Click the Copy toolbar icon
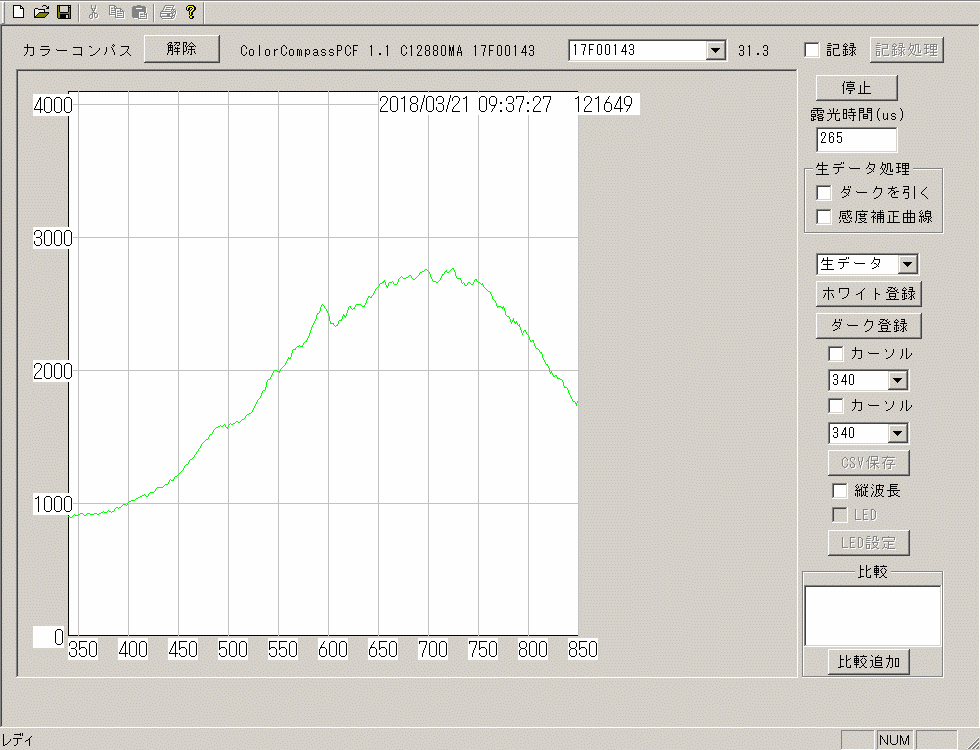Viewport: 980px width, 750px height. [116, 12]
